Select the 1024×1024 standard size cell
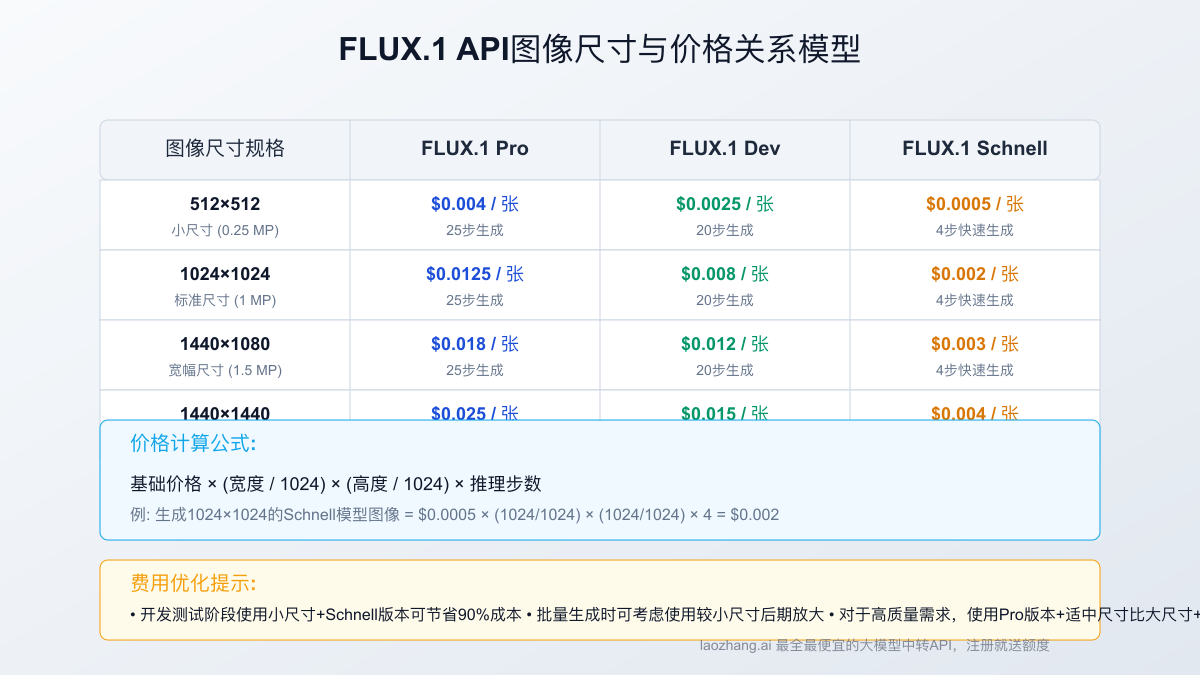The image size is (1200, 675). [224, 284]
